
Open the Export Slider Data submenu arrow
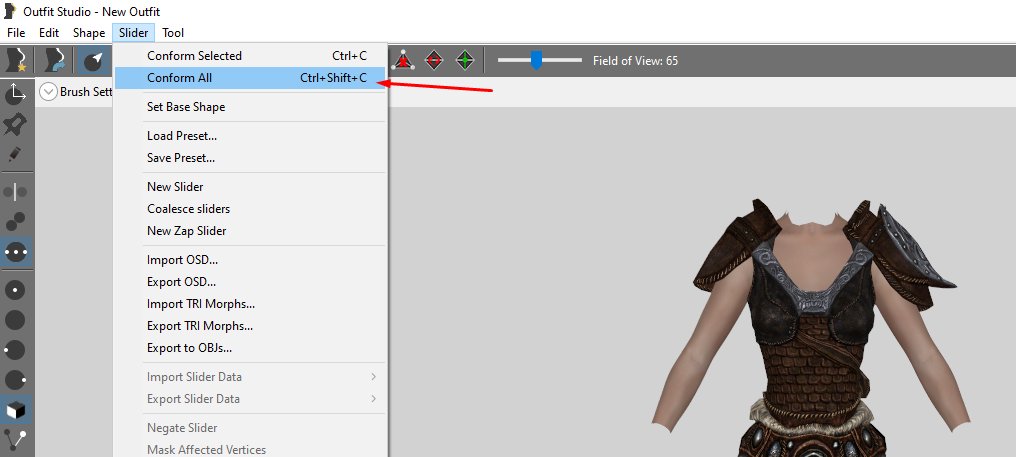click(374, 399)
